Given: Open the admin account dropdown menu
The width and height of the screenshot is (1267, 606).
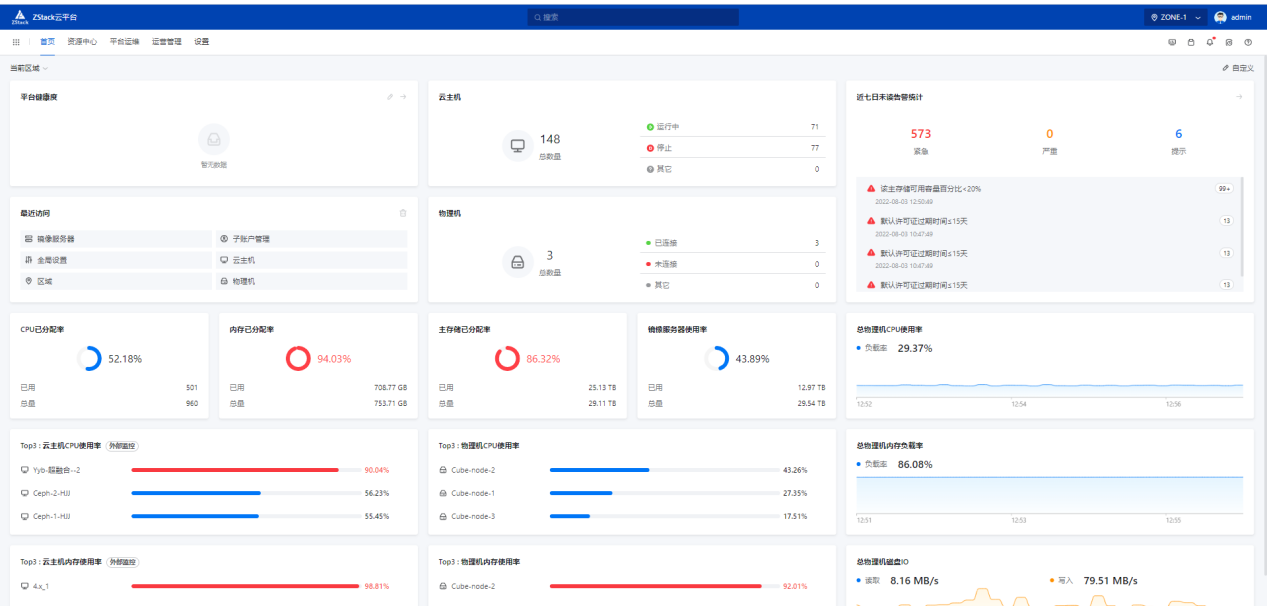Looking at the screenshot, I should click(1232, 16).
